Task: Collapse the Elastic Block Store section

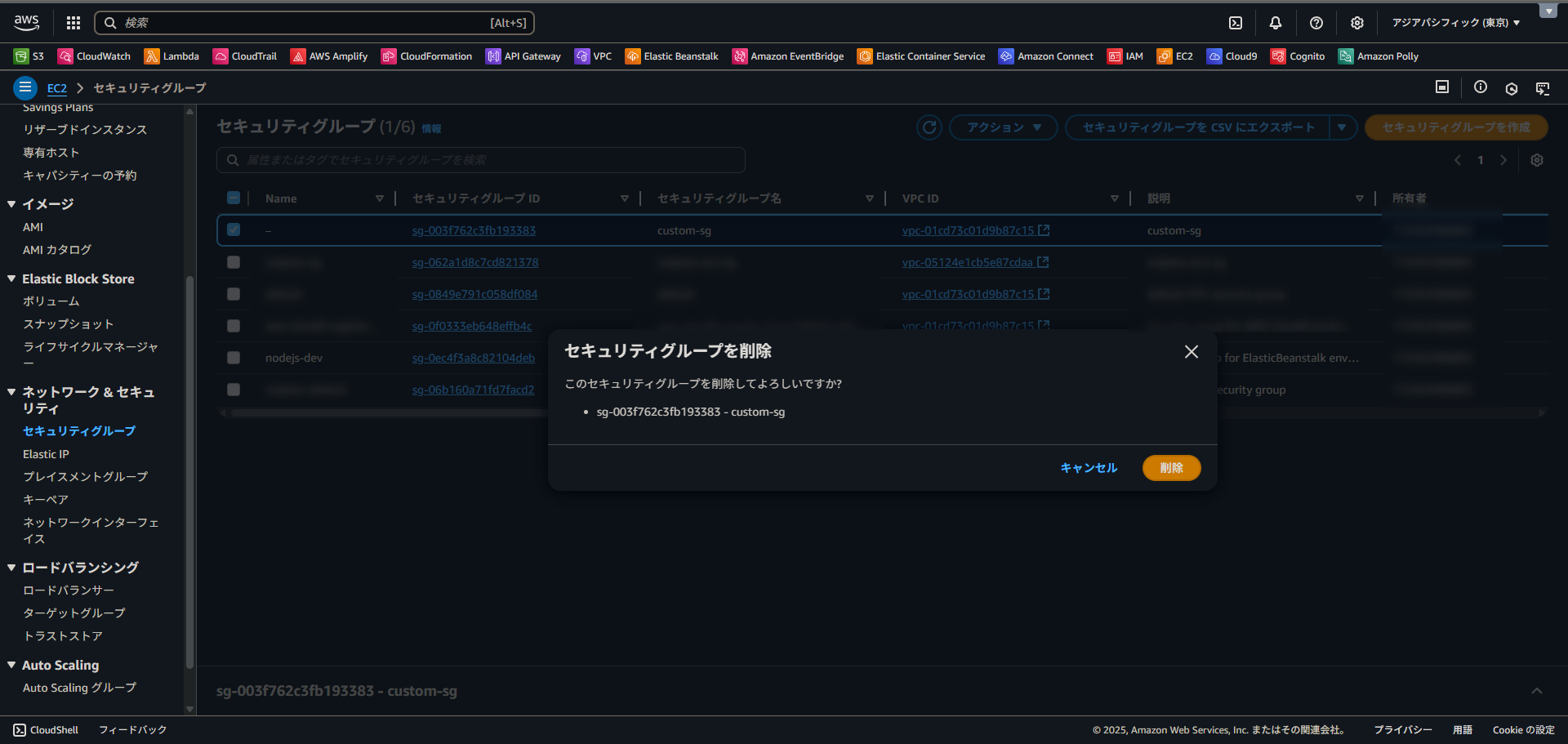Action: (x=11, y=279)
